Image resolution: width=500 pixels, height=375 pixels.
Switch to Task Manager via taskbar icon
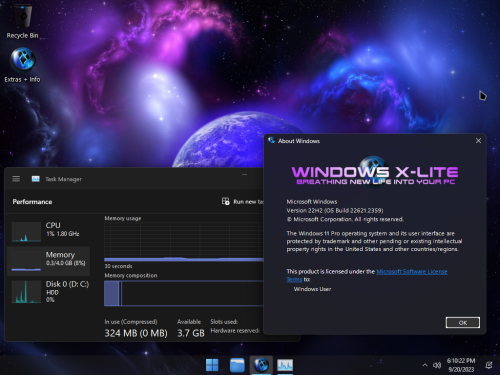(285, 365)
